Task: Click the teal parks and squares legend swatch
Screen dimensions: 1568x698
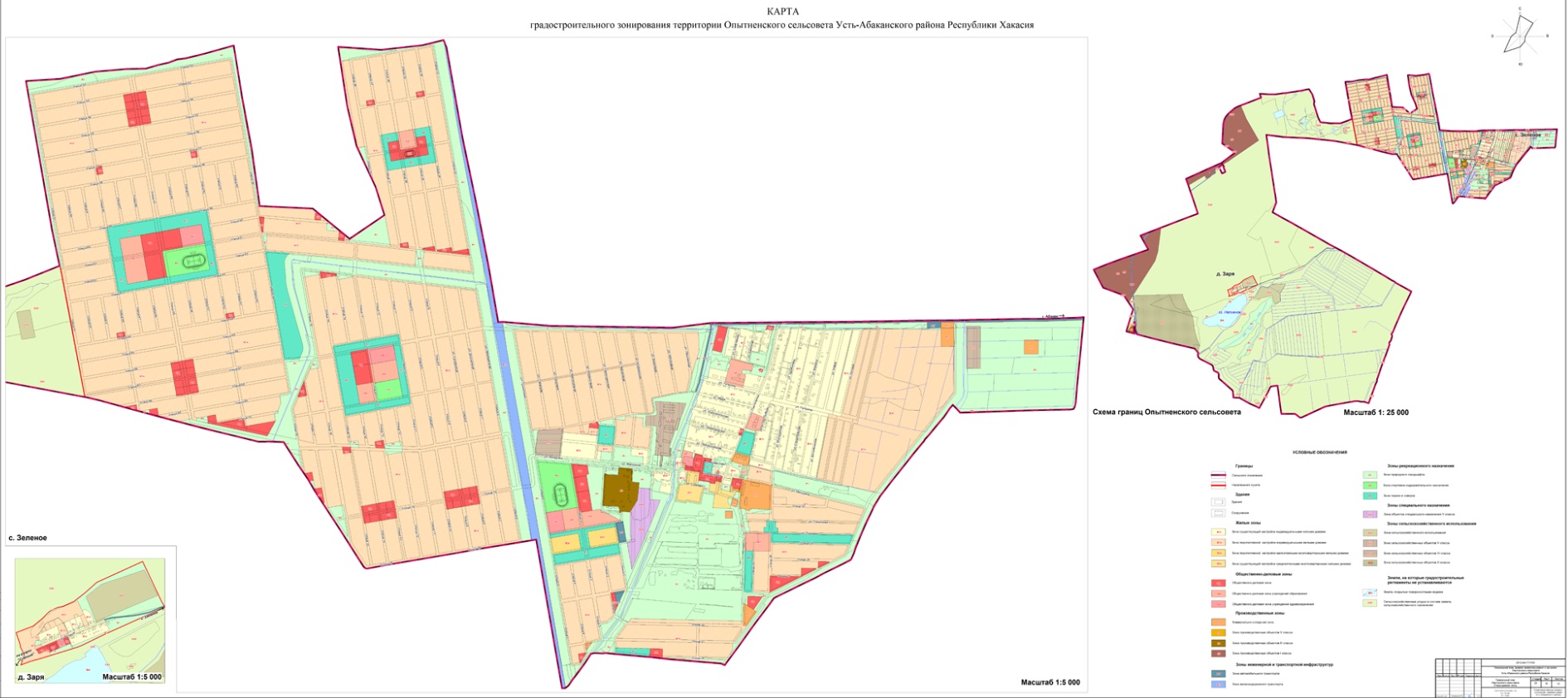Action: [1370, 495]
